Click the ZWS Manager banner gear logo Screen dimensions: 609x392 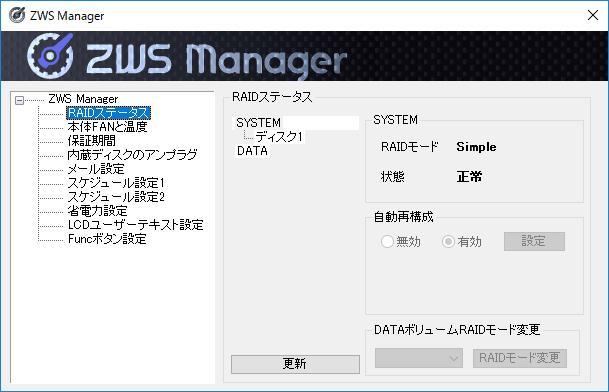pyautogui.click(x=50, y=56)
